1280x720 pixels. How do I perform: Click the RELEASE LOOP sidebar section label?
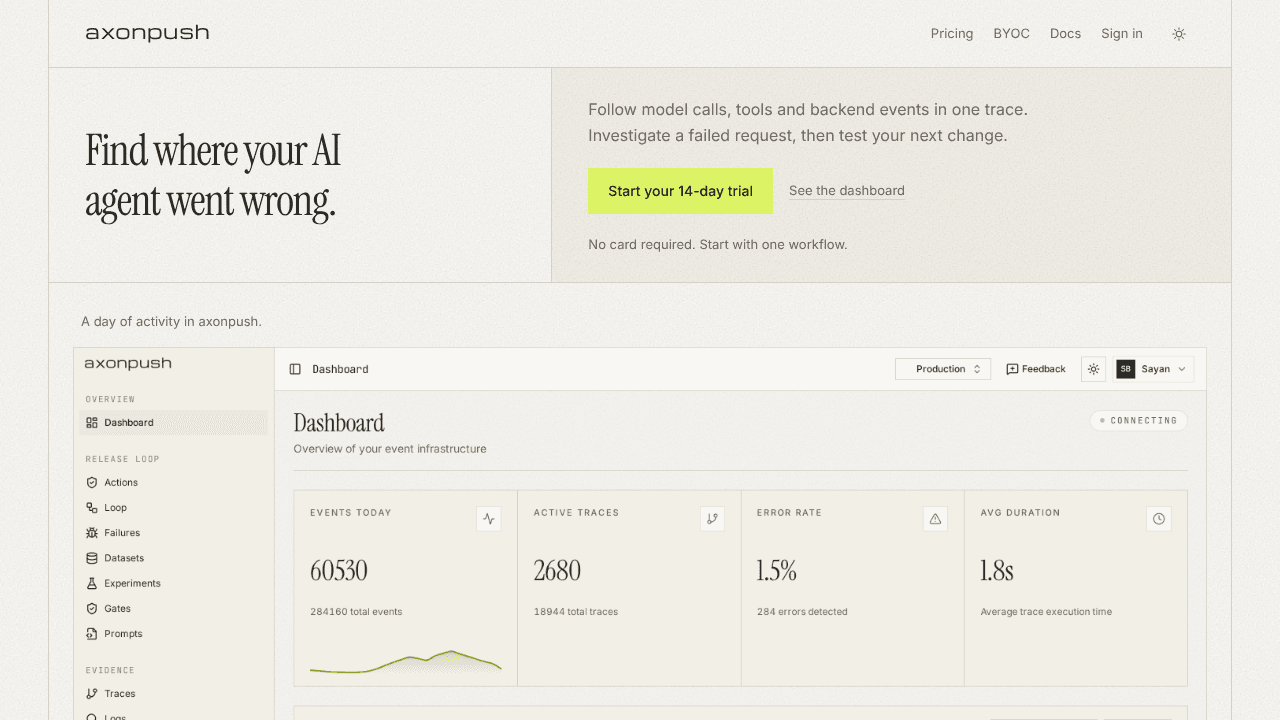(123, 459)
